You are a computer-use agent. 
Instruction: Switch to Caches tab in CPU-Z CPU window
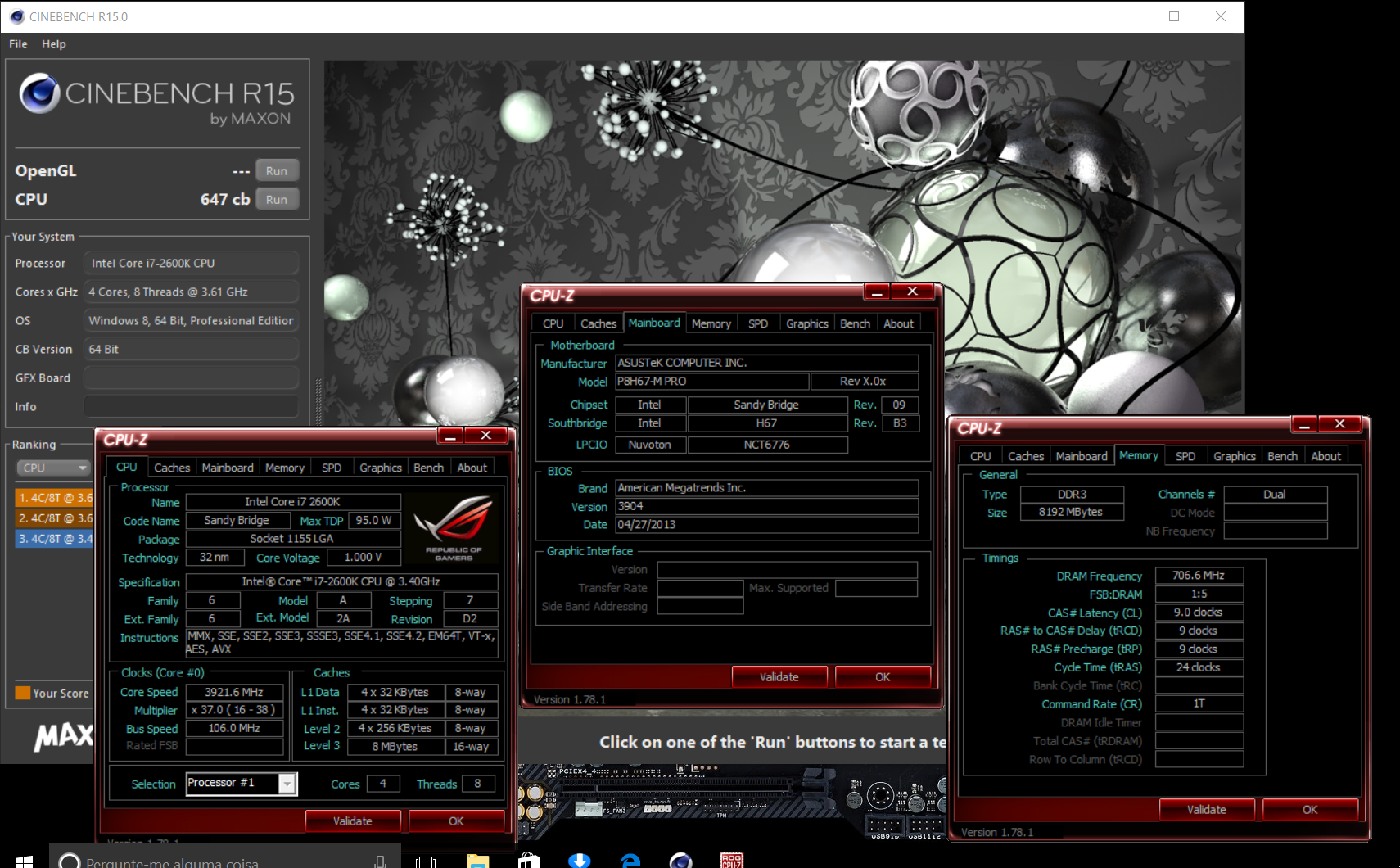pyautogui.click(x=172, y=468)
